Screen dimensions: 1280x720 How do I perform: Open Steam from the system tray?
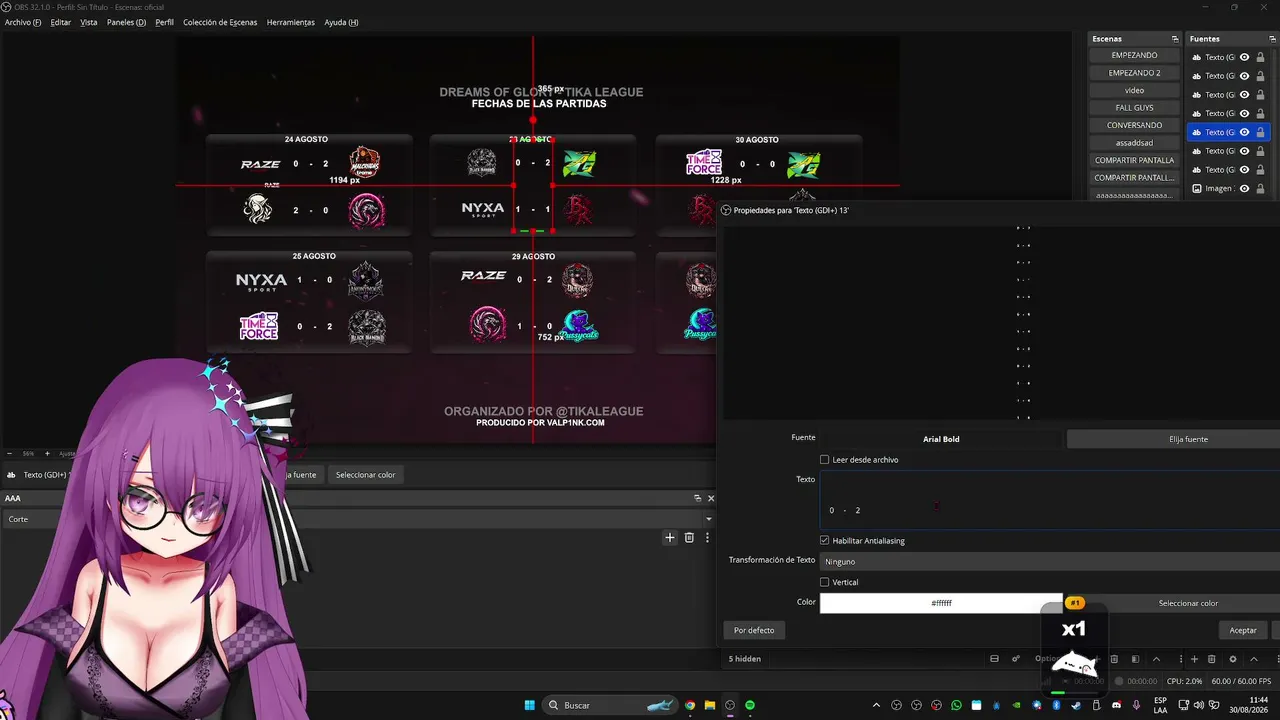[1076, 705]
